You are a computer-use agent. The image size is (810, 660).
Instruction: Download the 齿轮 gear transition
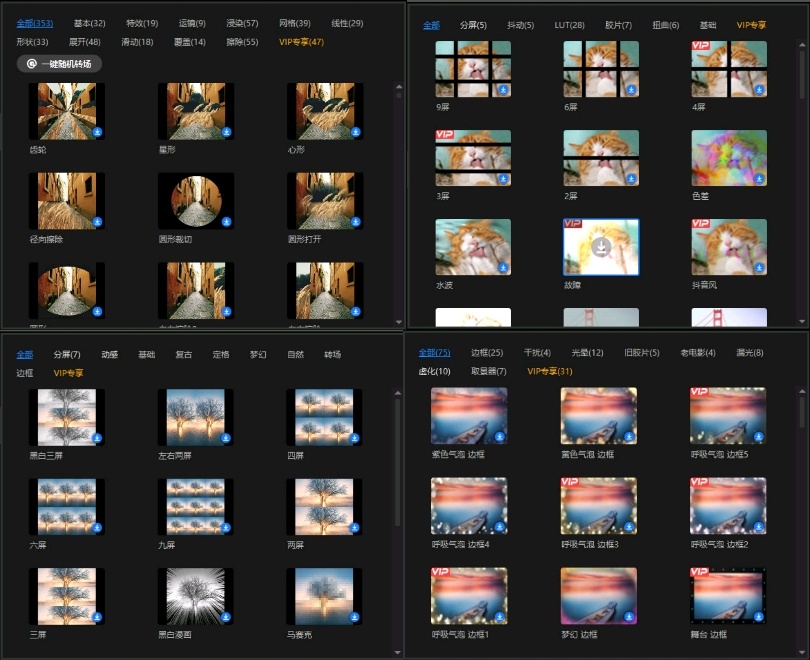tap(99, 131)
